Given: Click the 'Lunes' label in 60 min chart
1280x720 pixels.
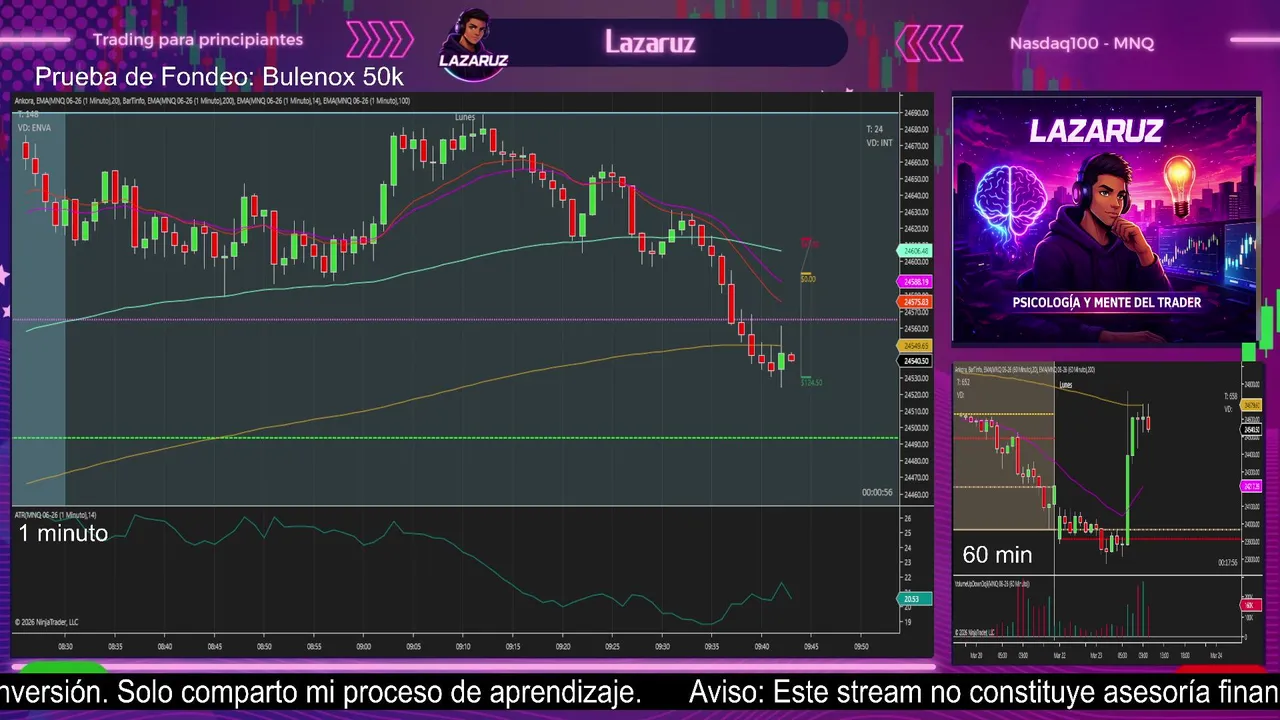Looking at the screenshot, I should (1066, 384).
